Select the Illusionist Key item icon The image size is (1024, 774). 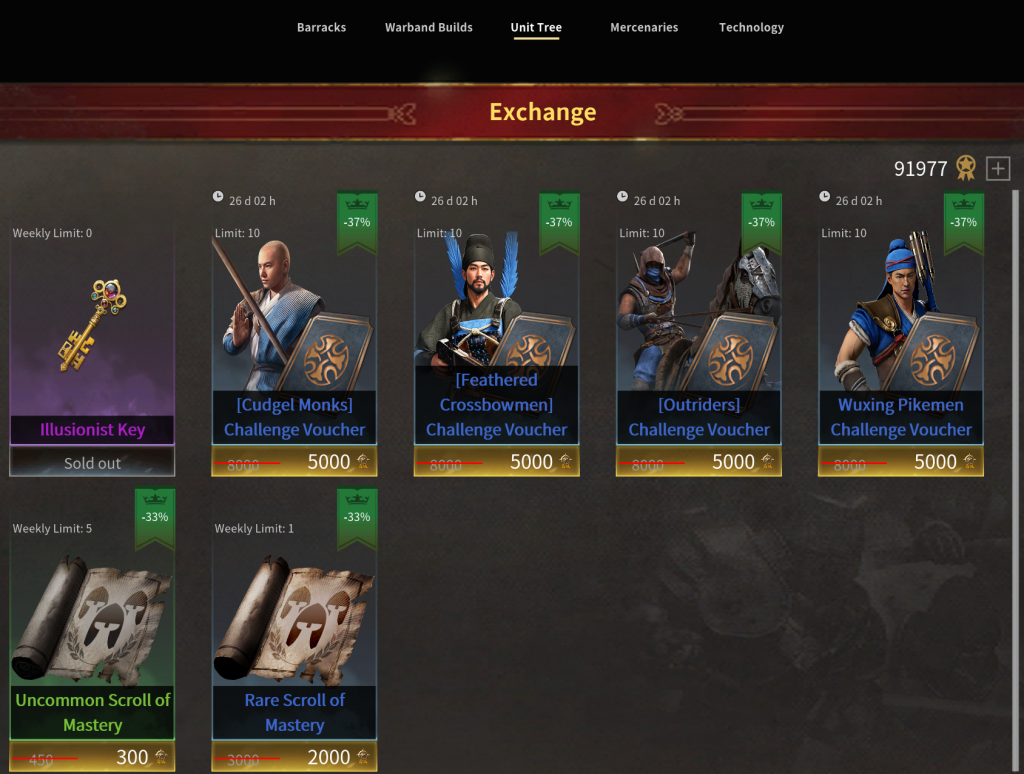92,325
